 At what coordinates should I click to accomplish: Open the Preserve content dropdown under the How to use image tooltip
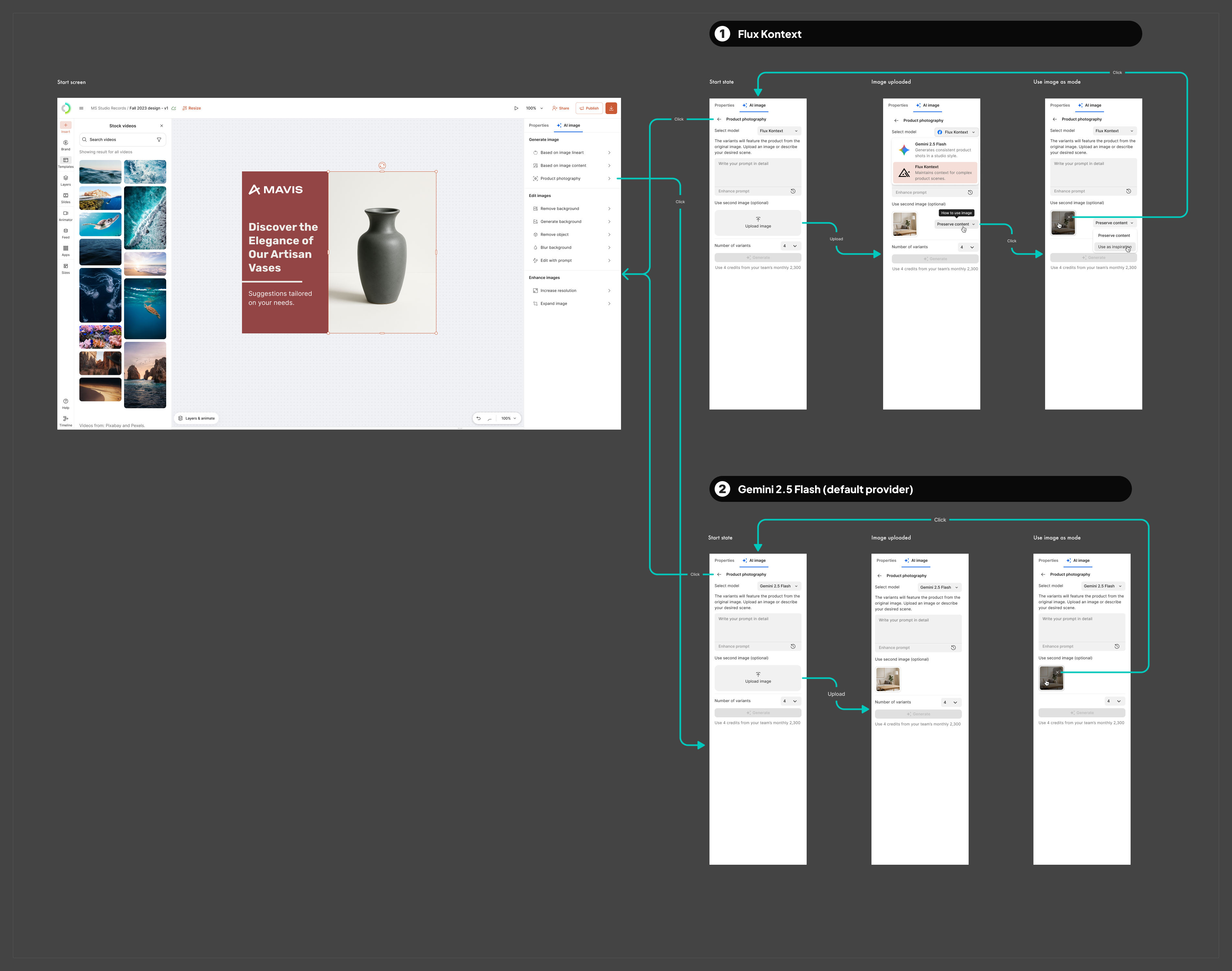pos(956,224)
